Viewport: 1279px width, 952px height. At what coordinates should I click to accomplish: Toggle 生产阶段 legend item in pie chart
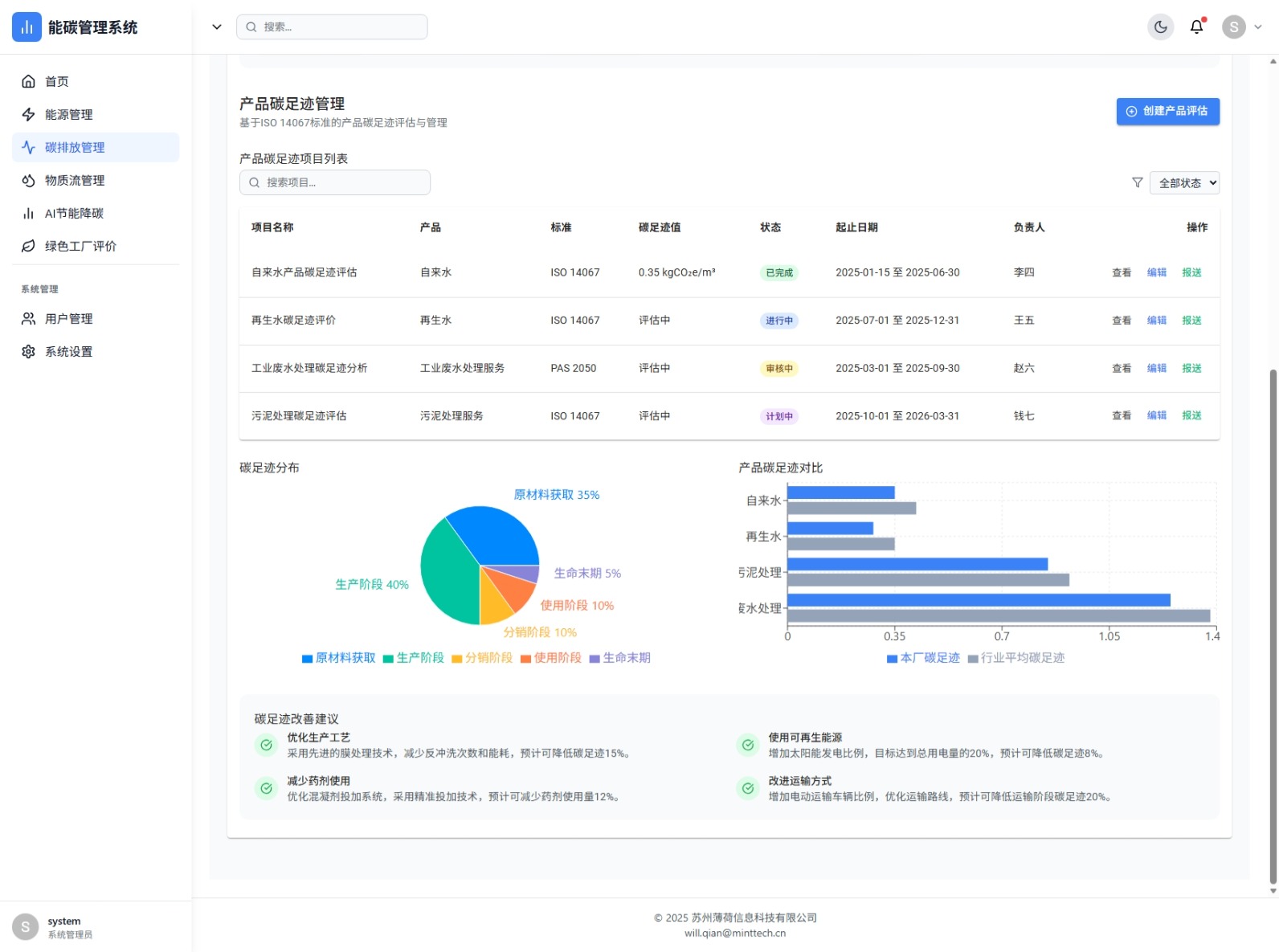[413, 658]
